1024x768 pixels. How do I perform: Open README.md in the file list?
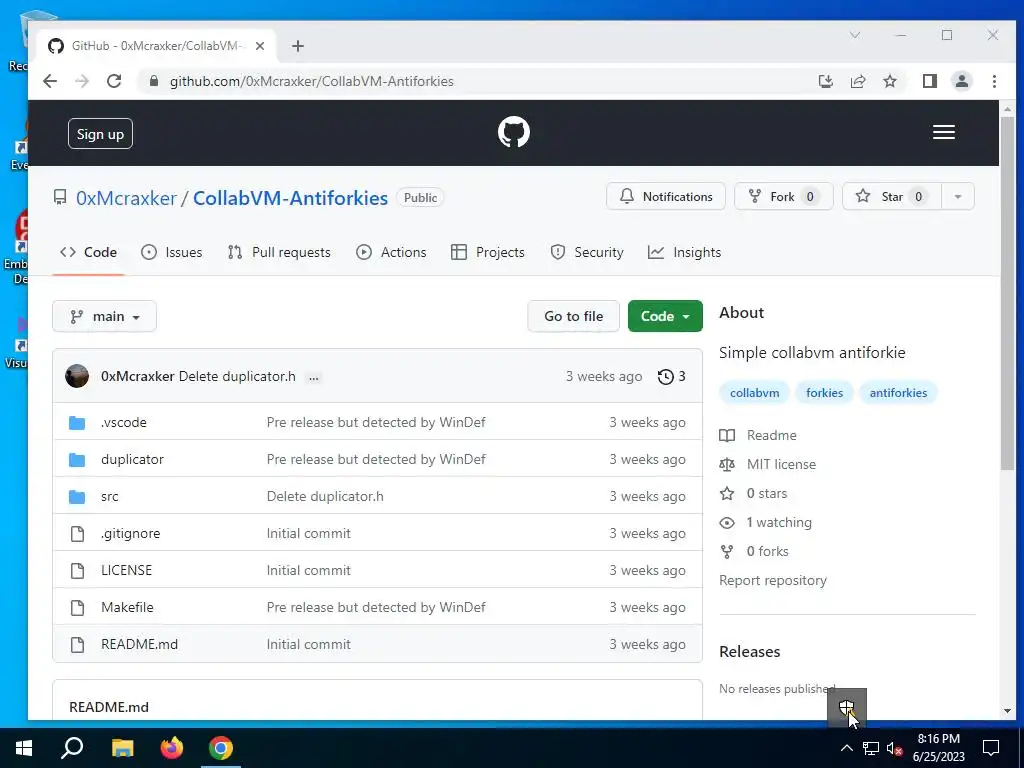tap(139, 645)
